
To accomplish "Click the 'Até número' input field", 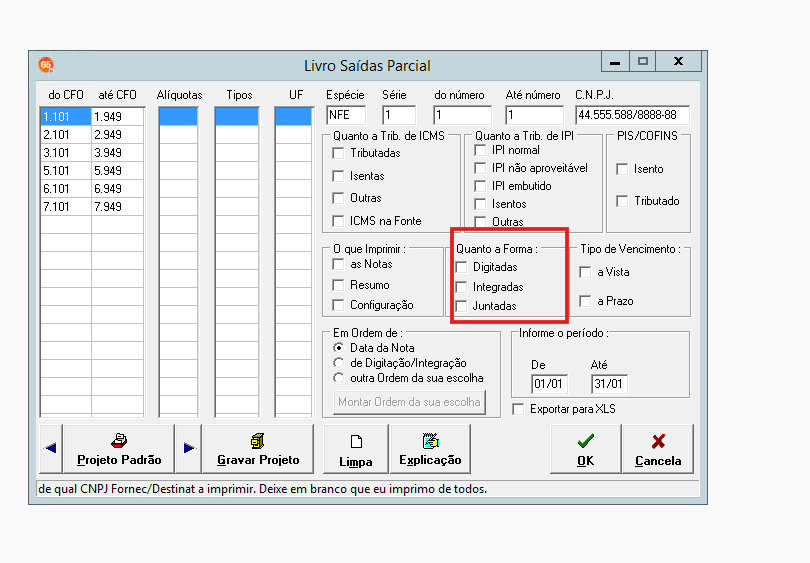I will (535, 115).
